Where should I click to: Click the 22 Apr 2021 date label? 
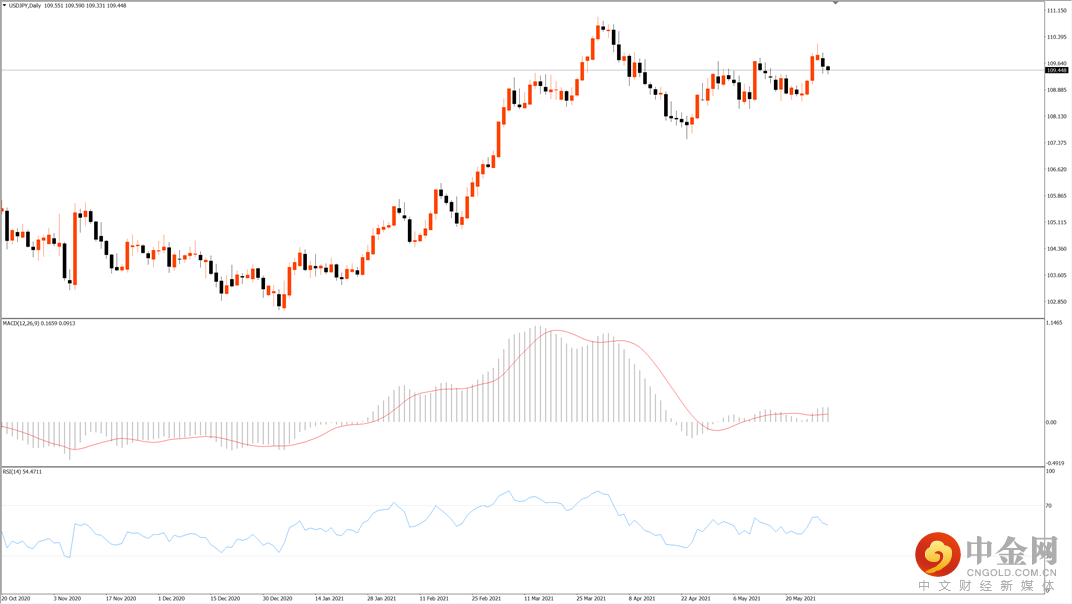695,599
